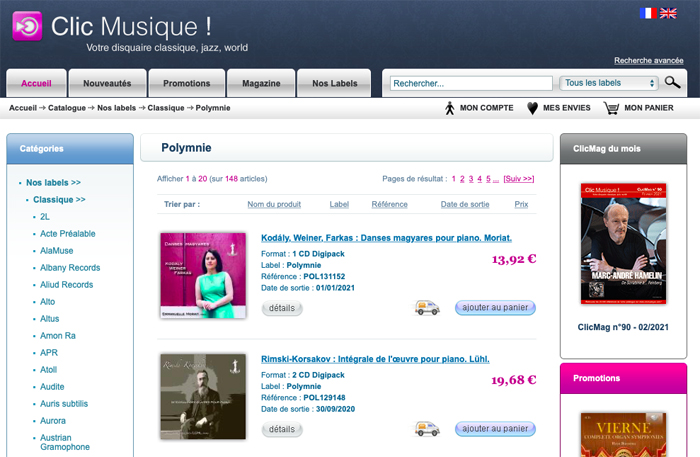Select the Aliud Records label
Image resolution: width=700 pixels, height=457 pixels.
tap(67, 284)
